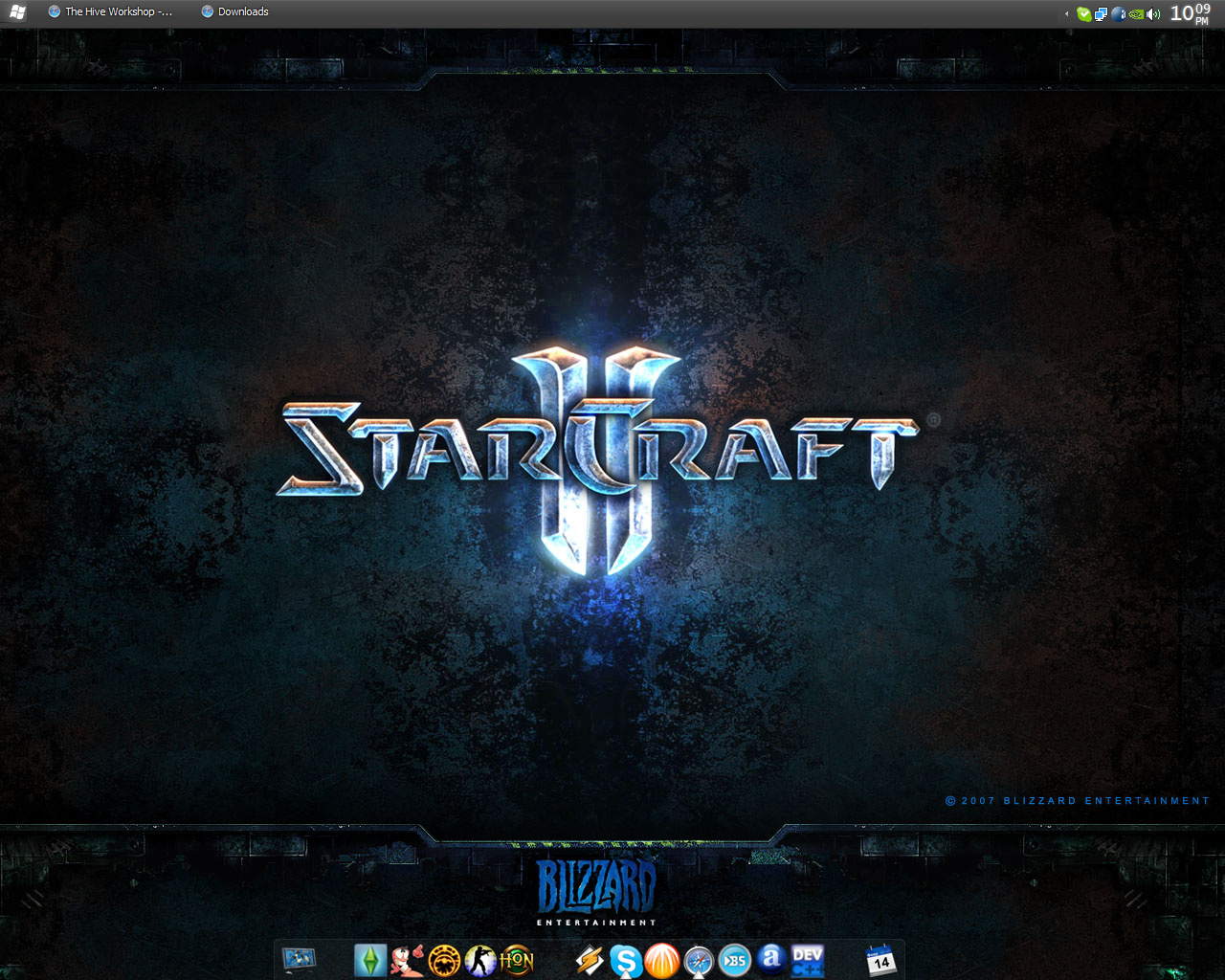Click the blue globe tray icon

[x=1118, y=13]
